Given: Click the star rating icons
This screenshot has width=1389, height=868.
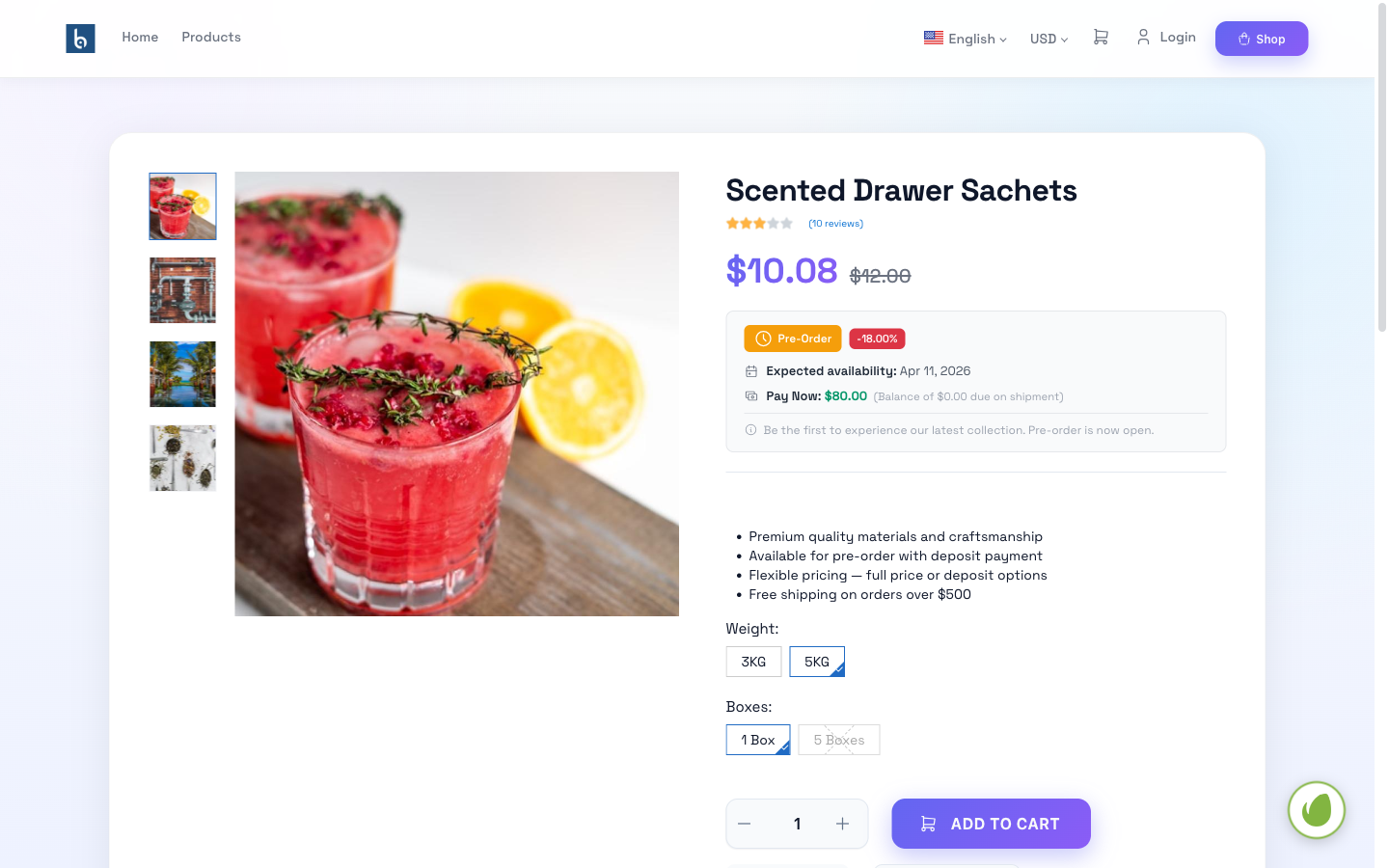Looking at the screenshot, I should coord(759,224).
